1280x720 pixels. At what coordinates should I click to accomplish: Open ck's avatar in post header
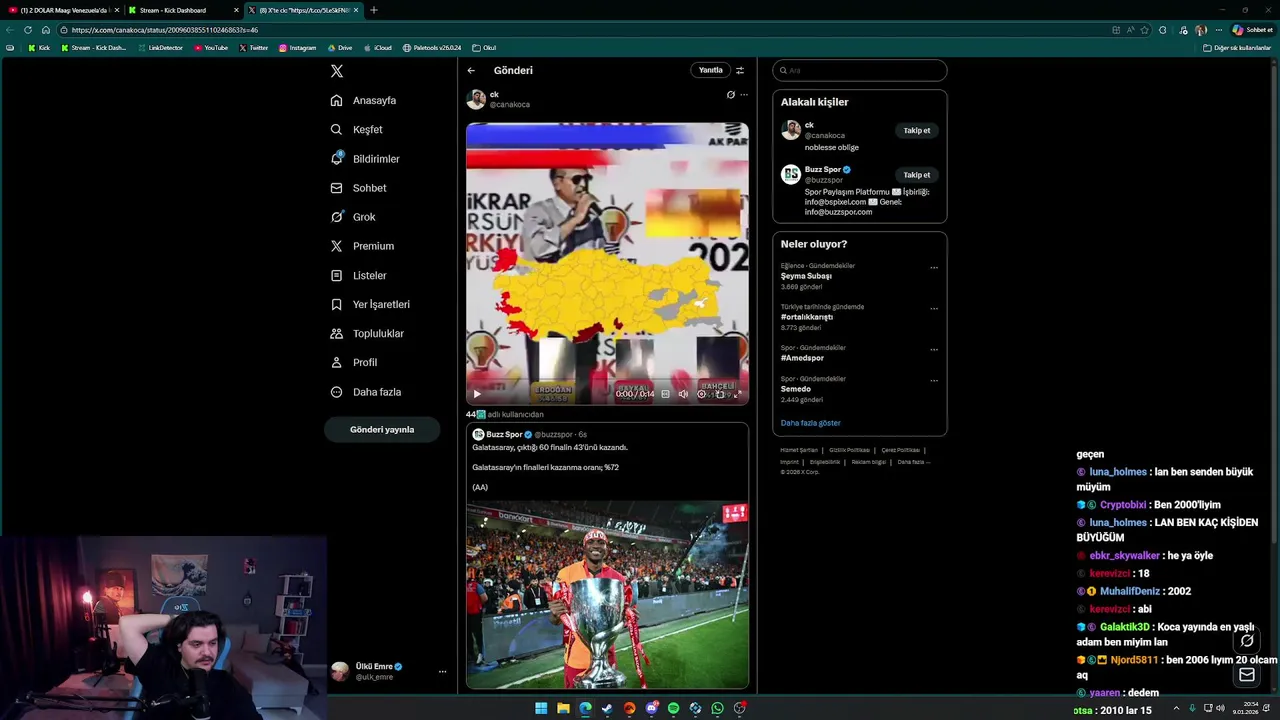pos(476,99)
